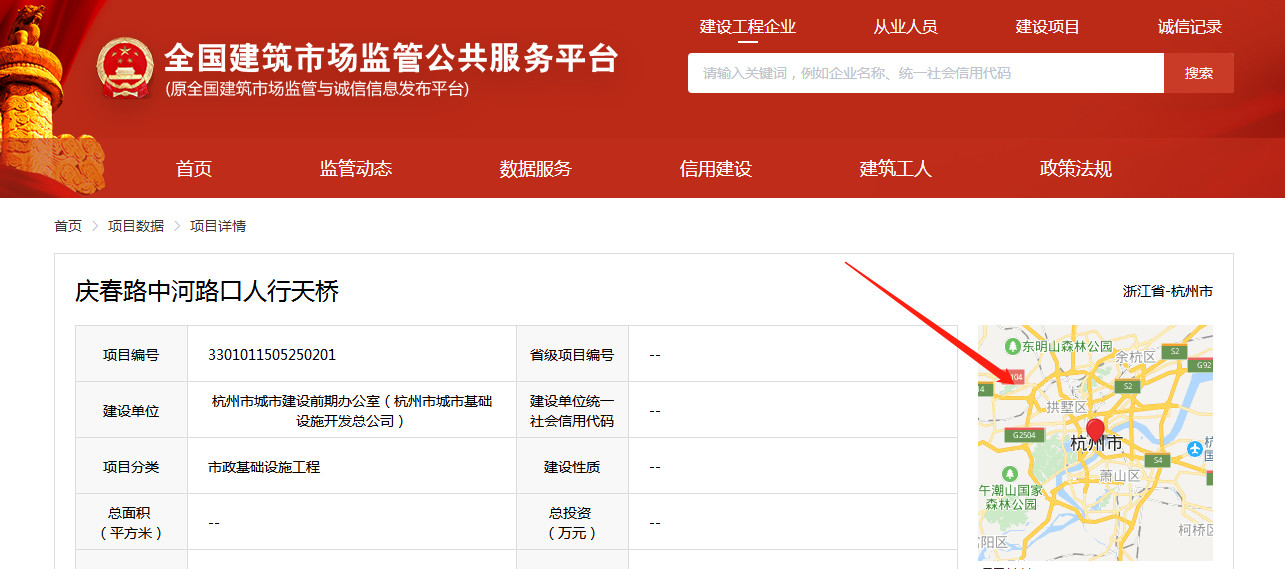Click the red location pin on map
The image size is (1285, 569).
[x=1096, y=432]
